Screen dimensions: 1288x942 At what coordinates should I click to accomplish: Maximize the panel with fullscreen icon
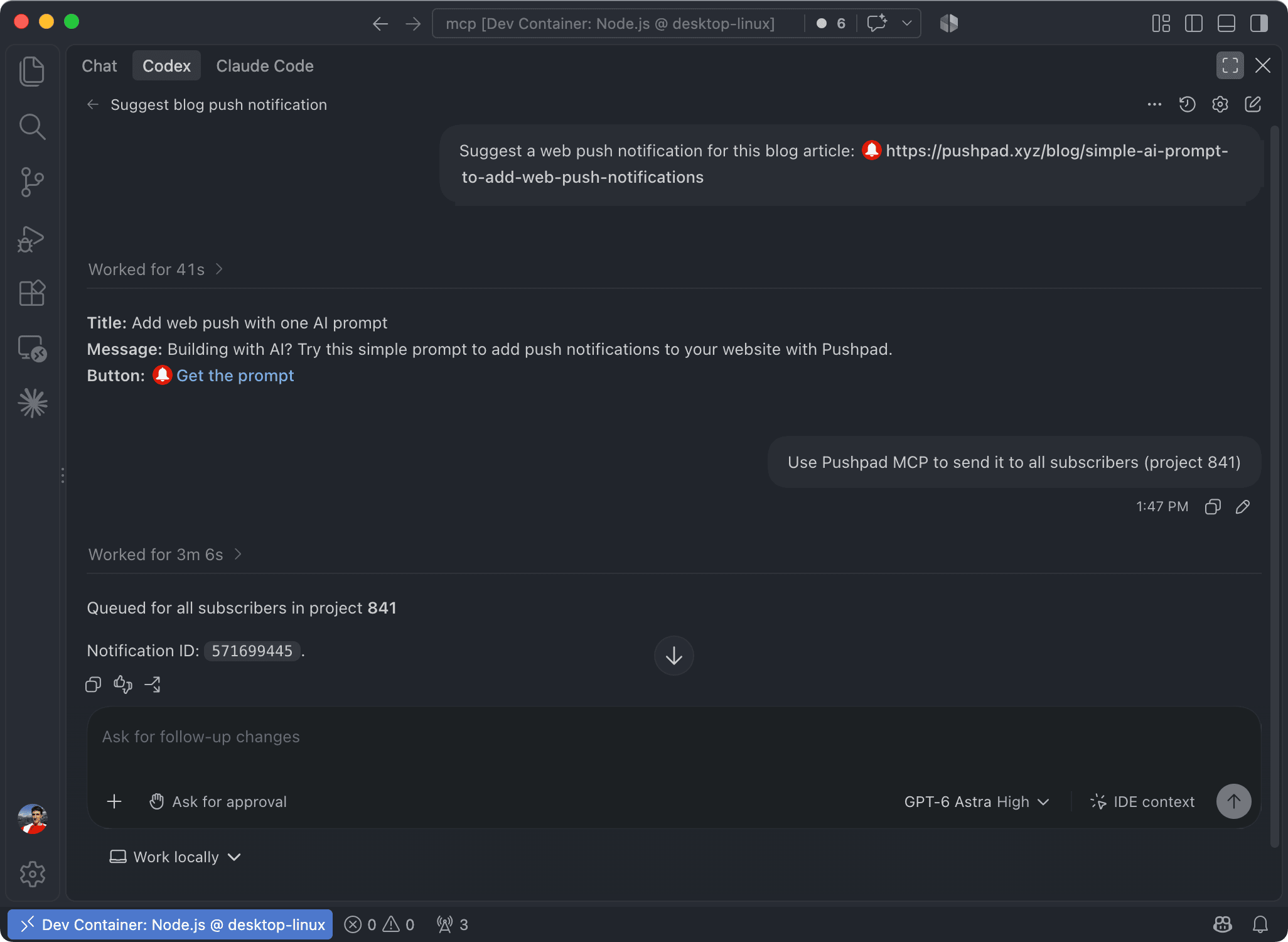click(1230, 65)
